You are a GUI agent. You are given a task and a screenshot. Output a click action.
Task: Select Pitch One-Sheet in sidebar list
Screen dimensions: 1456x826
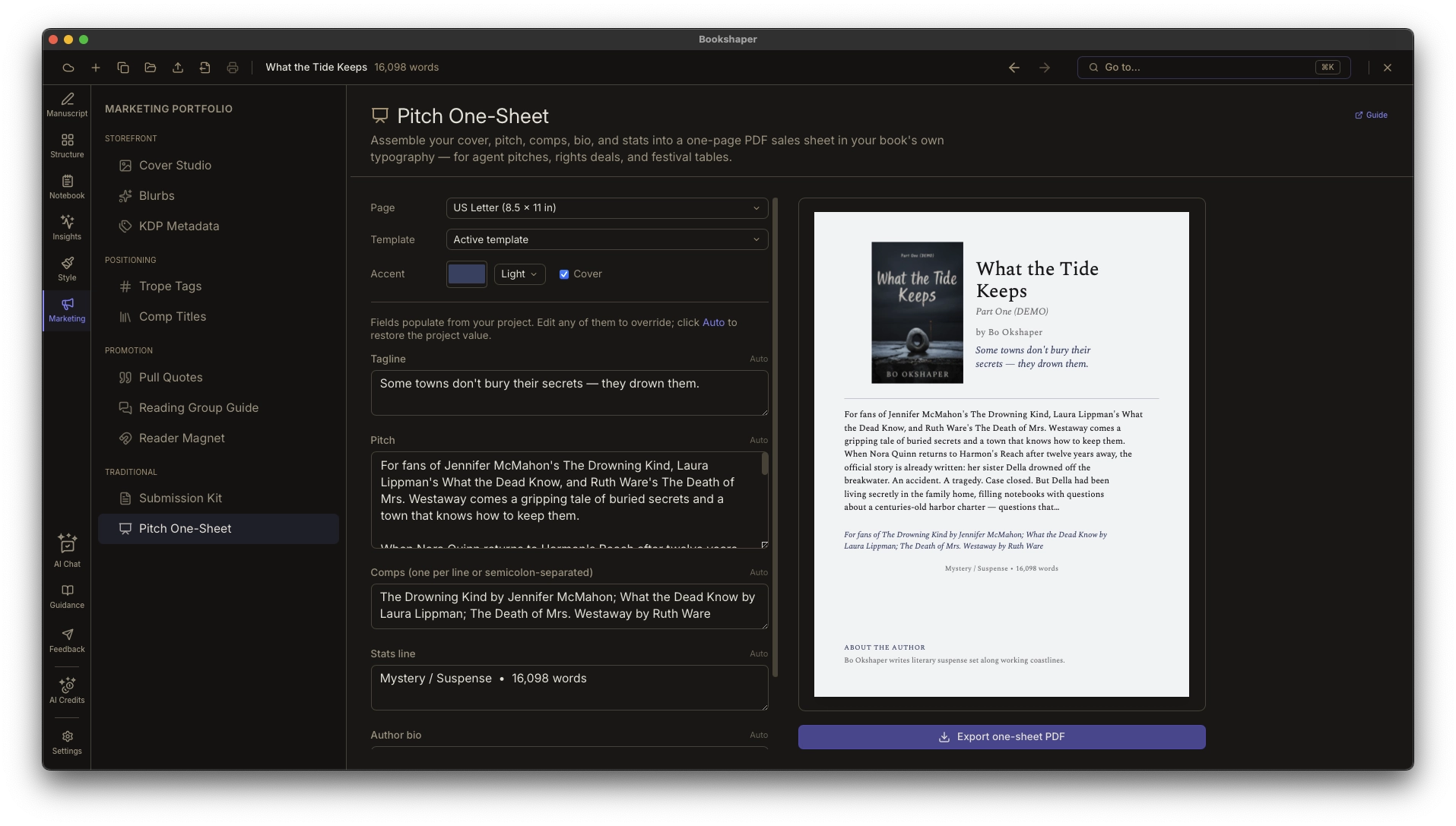click(218, 529)
